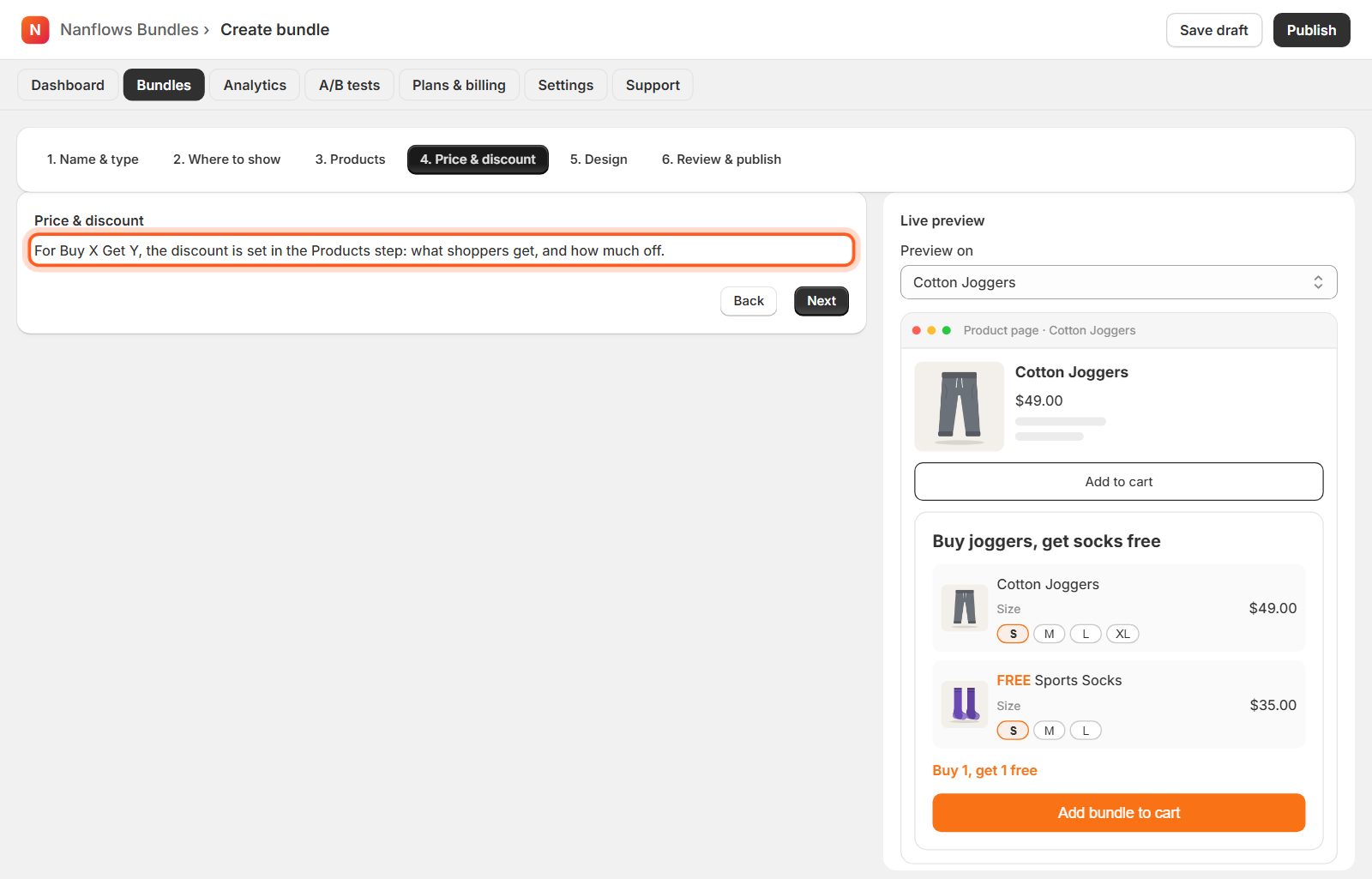Click the Next button

(x=821, y=301)
